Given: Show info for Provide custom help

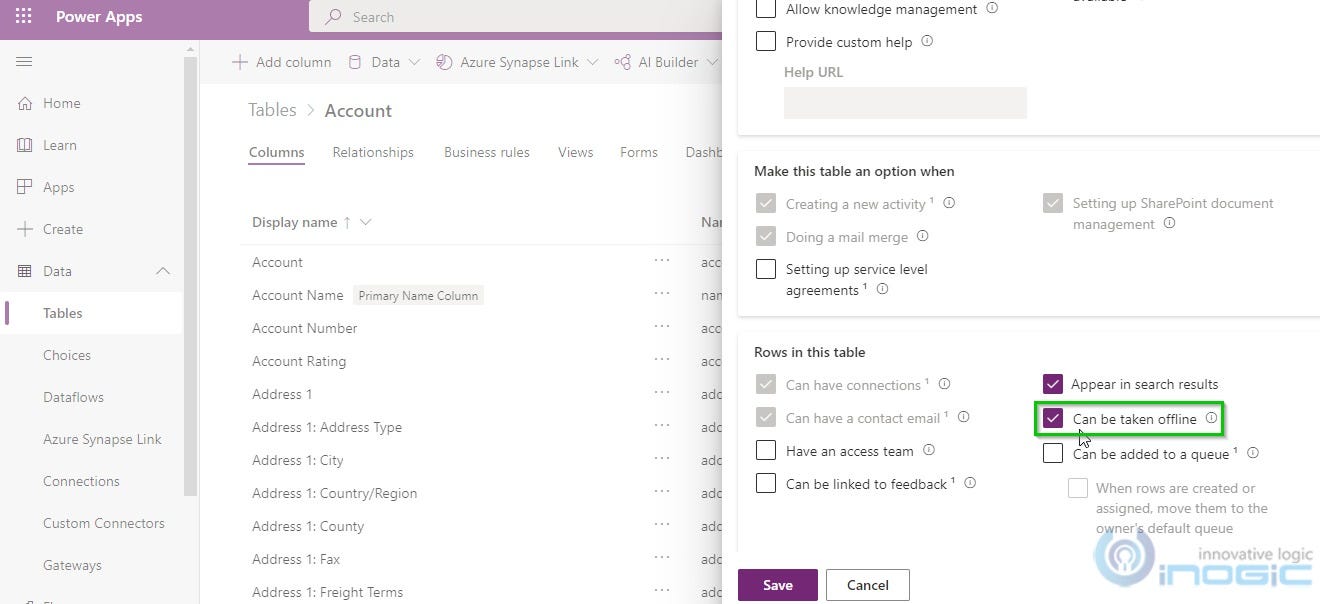Looking at the screenshot, I should (x=927, y=41).
